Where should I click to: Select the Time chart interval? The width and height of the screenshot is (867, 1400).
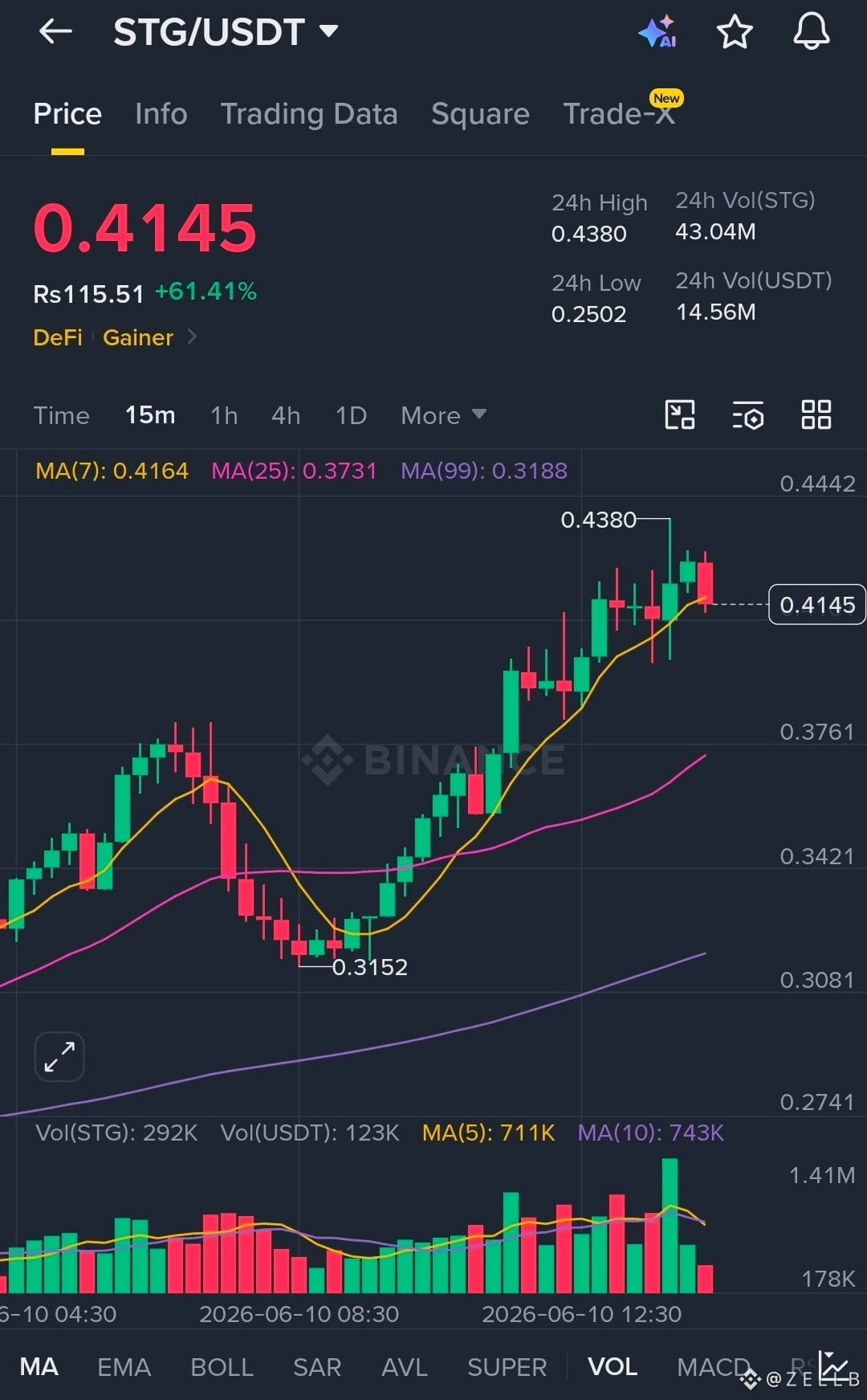coord(61,415)
